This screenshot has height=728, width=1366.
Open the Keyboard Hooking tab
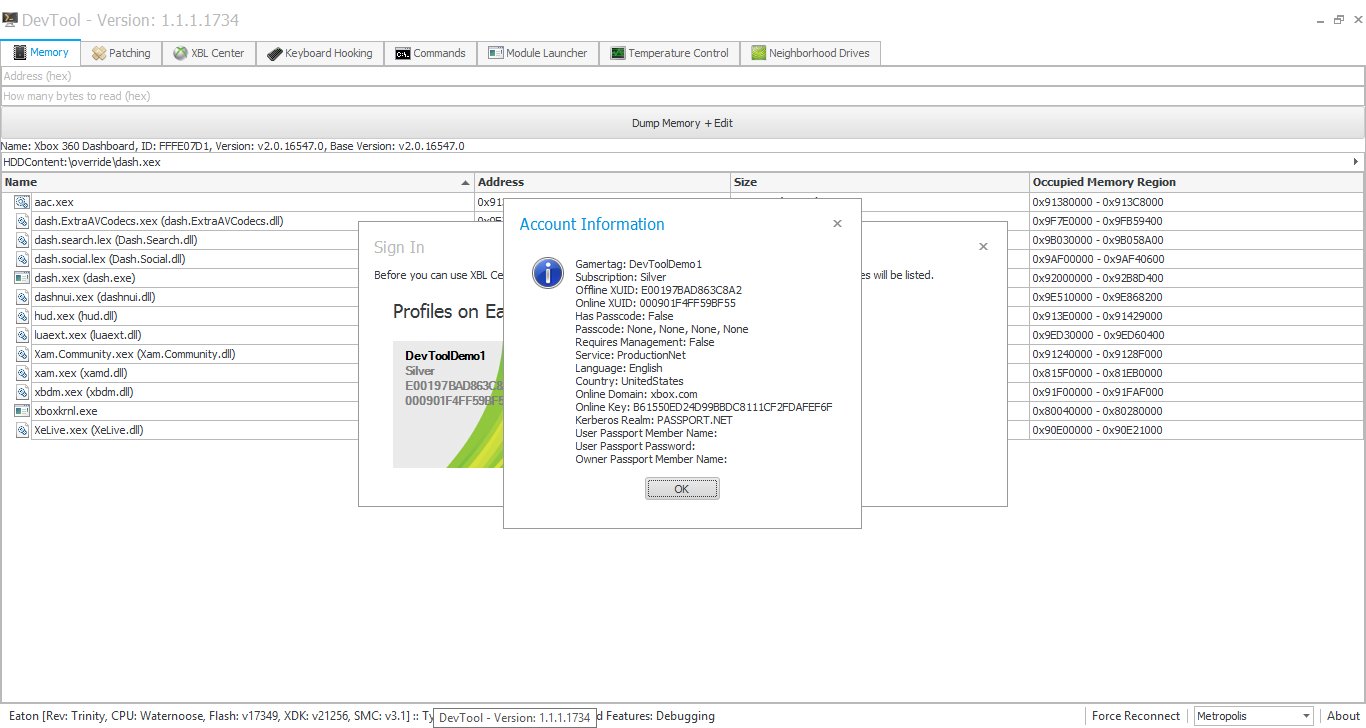click(320, 53)
